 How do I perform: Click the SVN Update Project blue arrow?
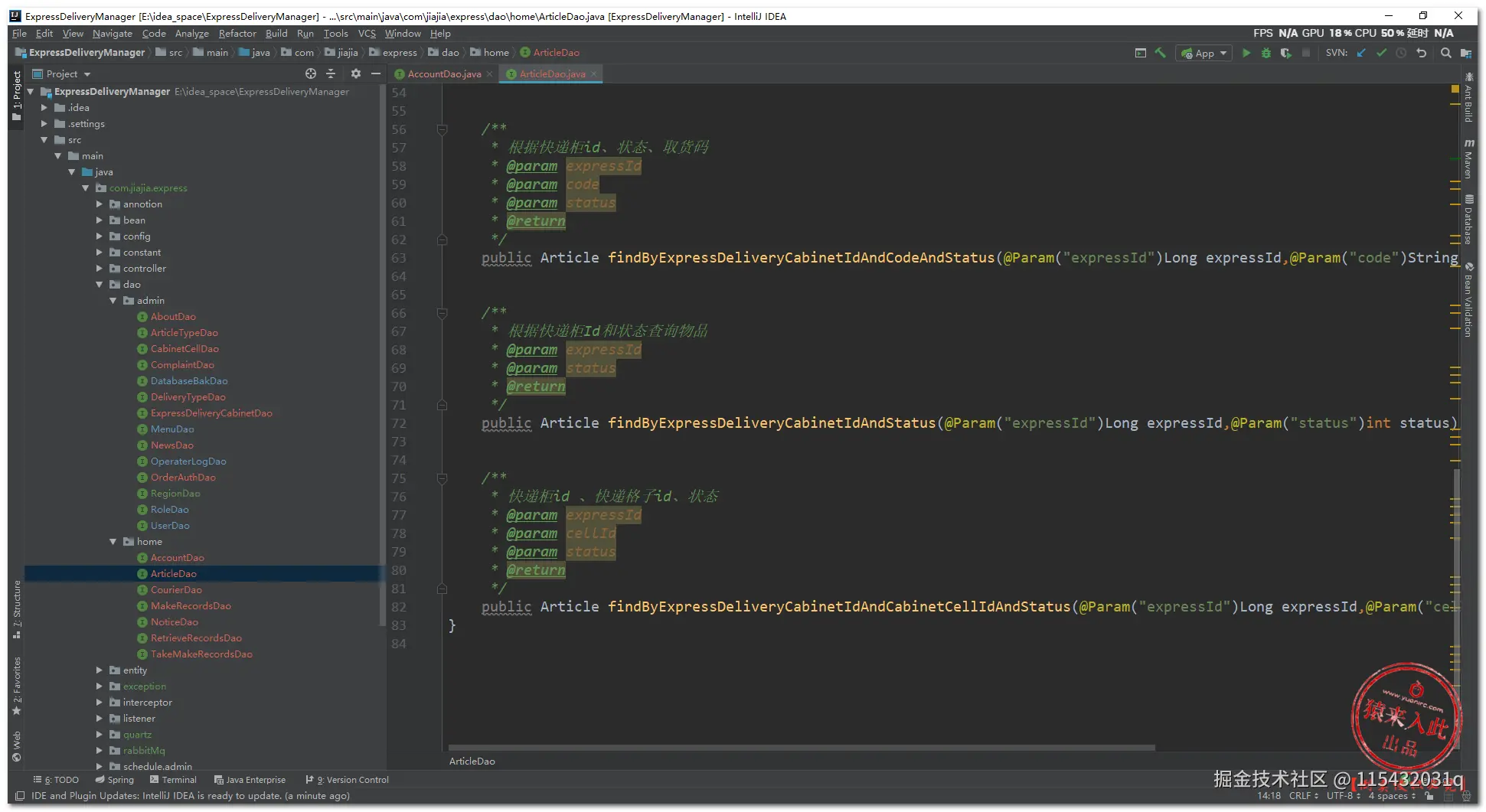[1361, 53]
